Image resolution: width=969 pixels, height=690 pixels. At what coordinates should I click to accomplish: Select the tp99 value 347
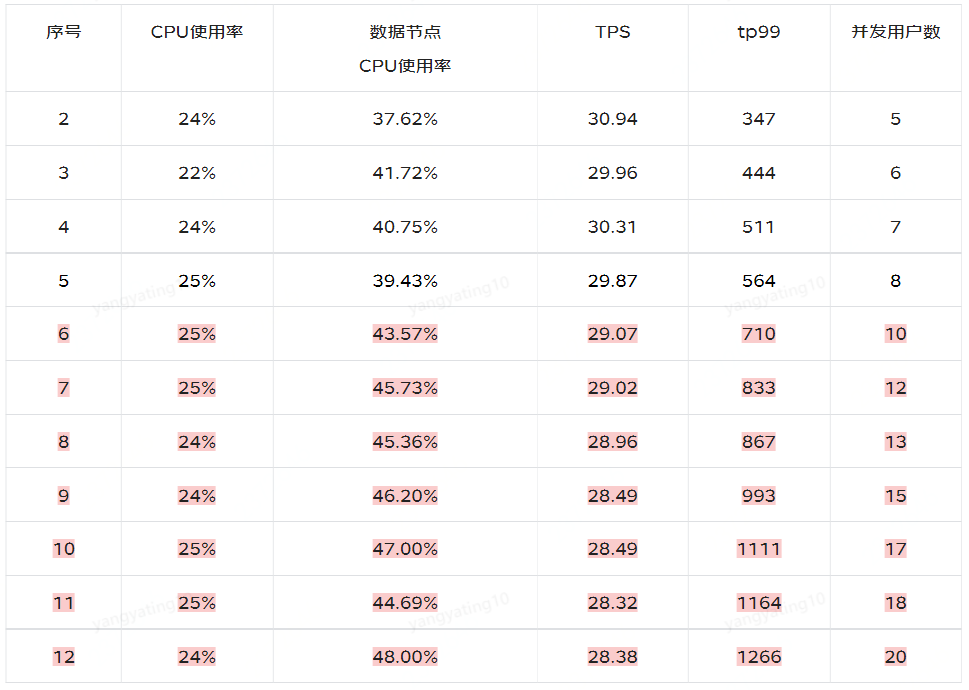(x=758, y=119)
